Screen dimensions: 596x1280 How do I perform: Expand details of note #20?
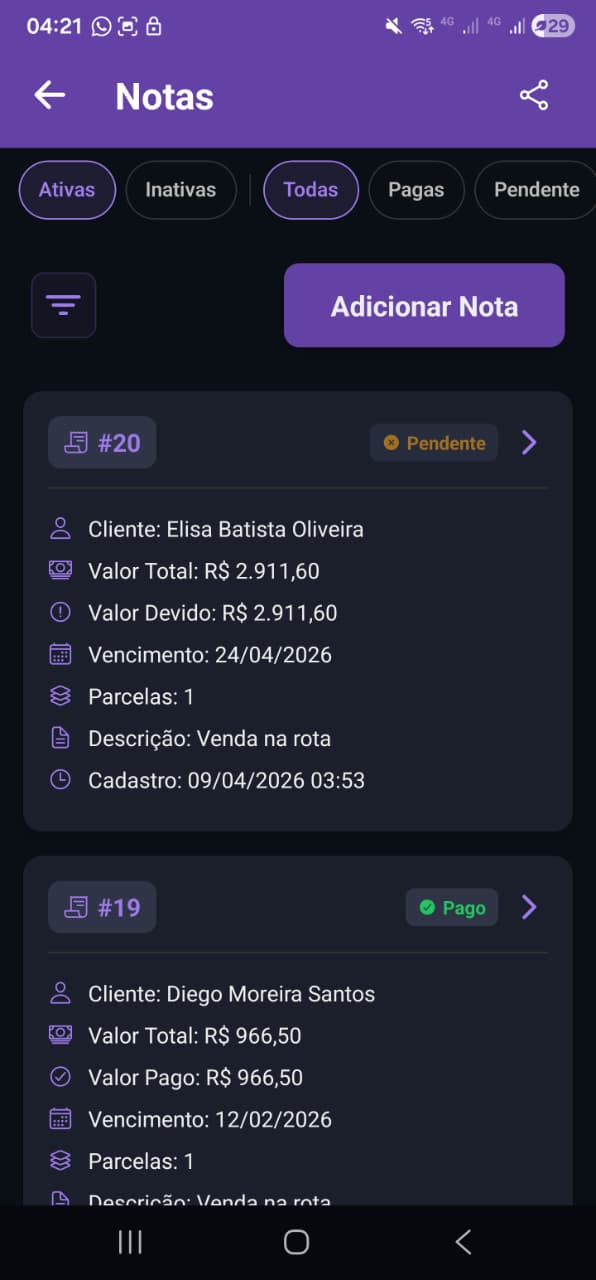pos(529,442)
